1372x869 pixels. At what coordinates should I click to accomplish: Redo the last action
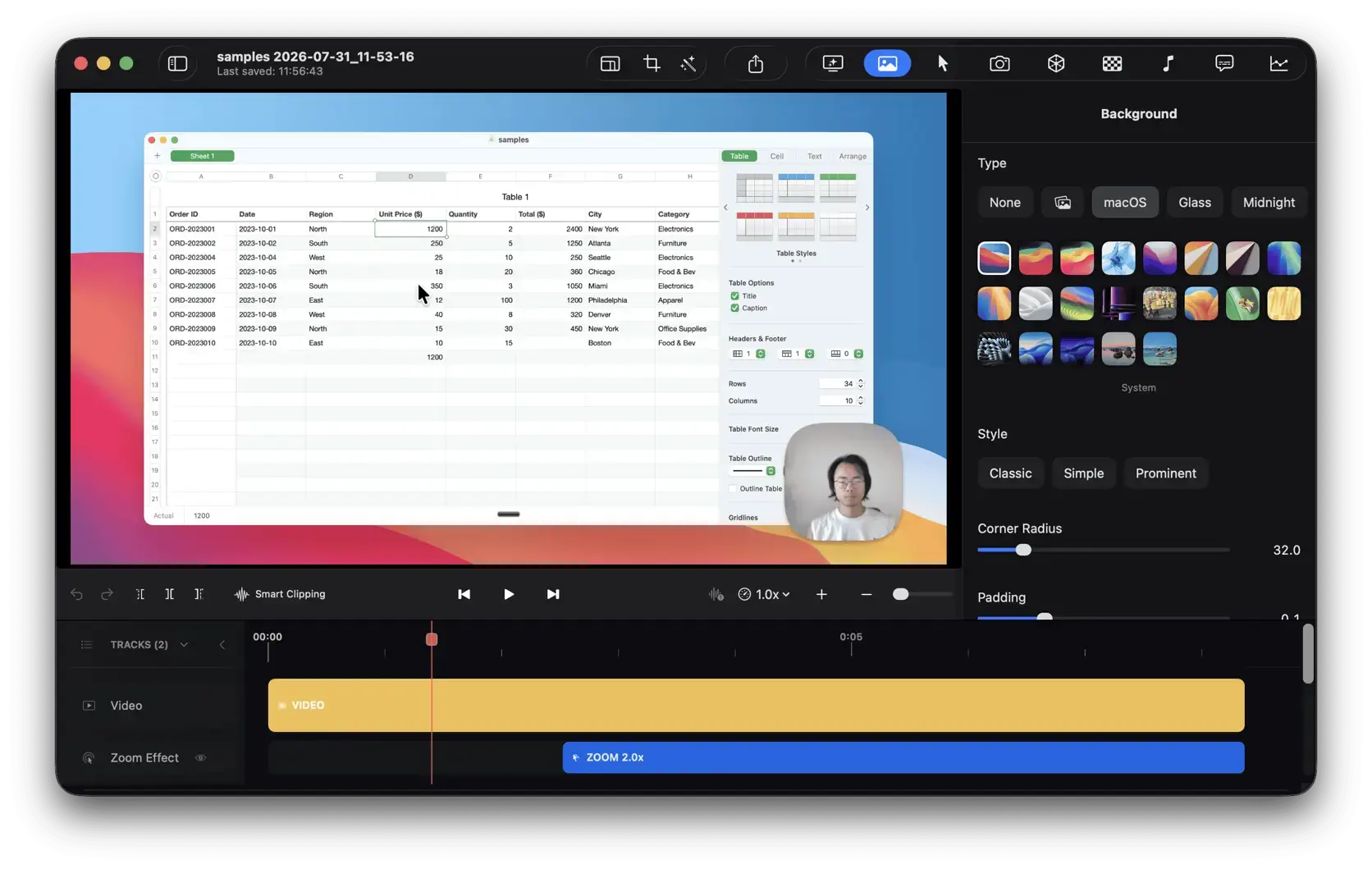tap(107, 594)
